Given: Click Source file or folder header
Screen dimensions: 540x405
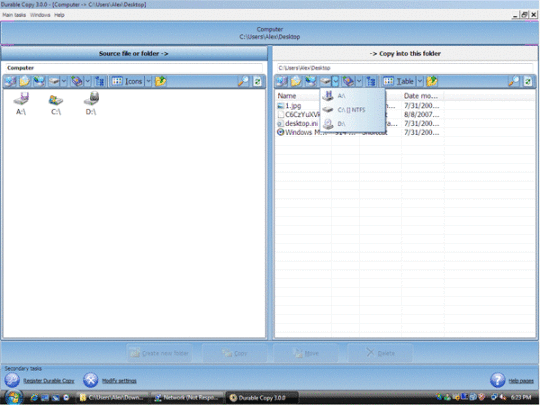Looking at the screenshot, I should point(134,54).
